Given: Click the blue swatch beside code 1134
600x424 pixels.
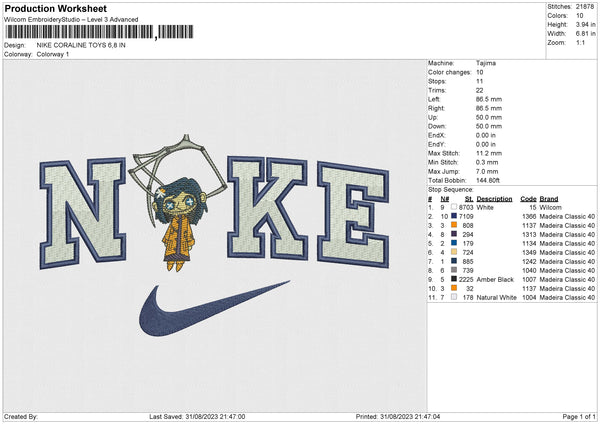Looking at the screenshot, I should (454, 243).
